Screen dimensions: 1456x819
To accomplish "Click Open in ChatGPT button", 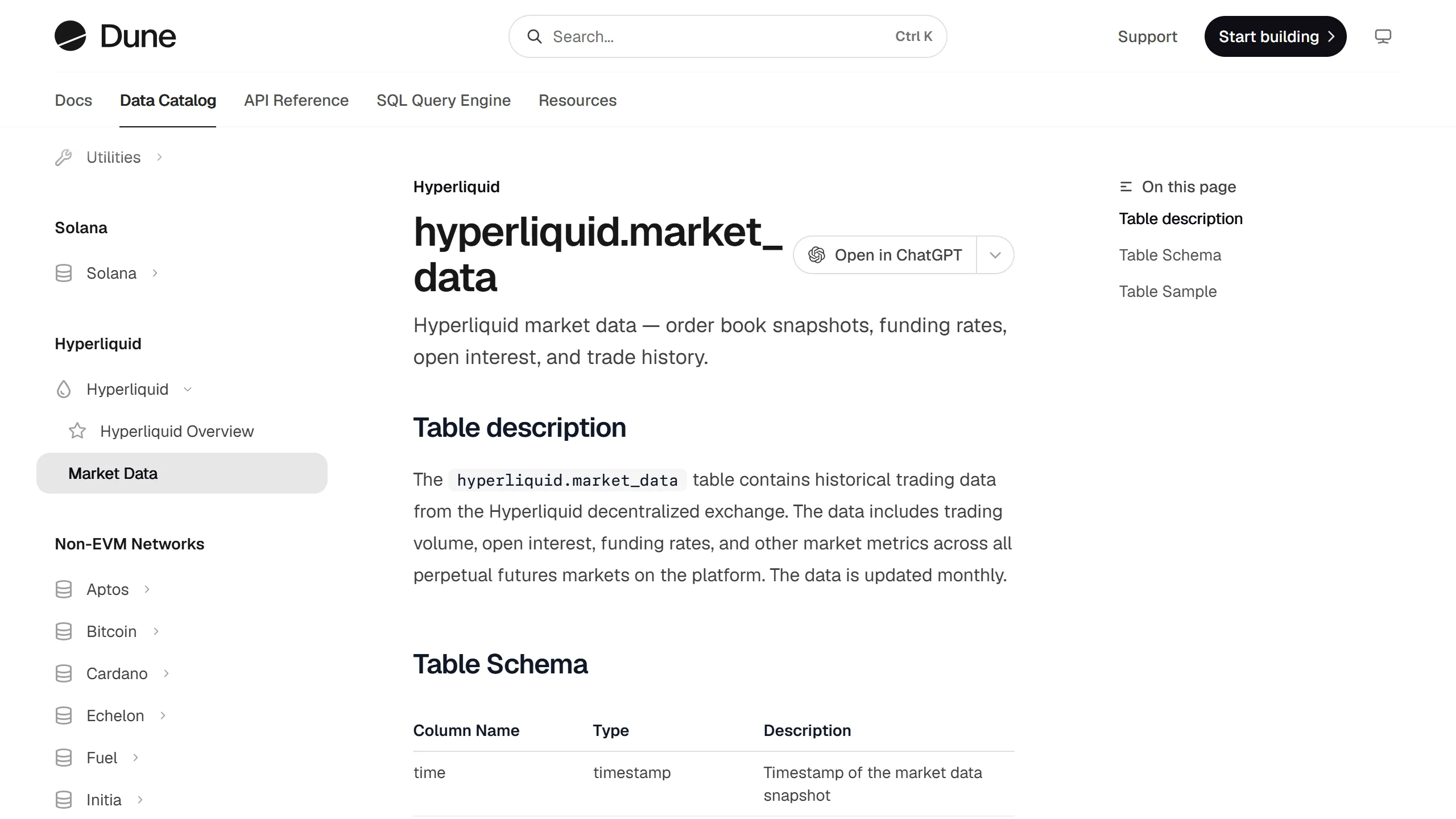I will pyautogui.click(x=885, y=255).
